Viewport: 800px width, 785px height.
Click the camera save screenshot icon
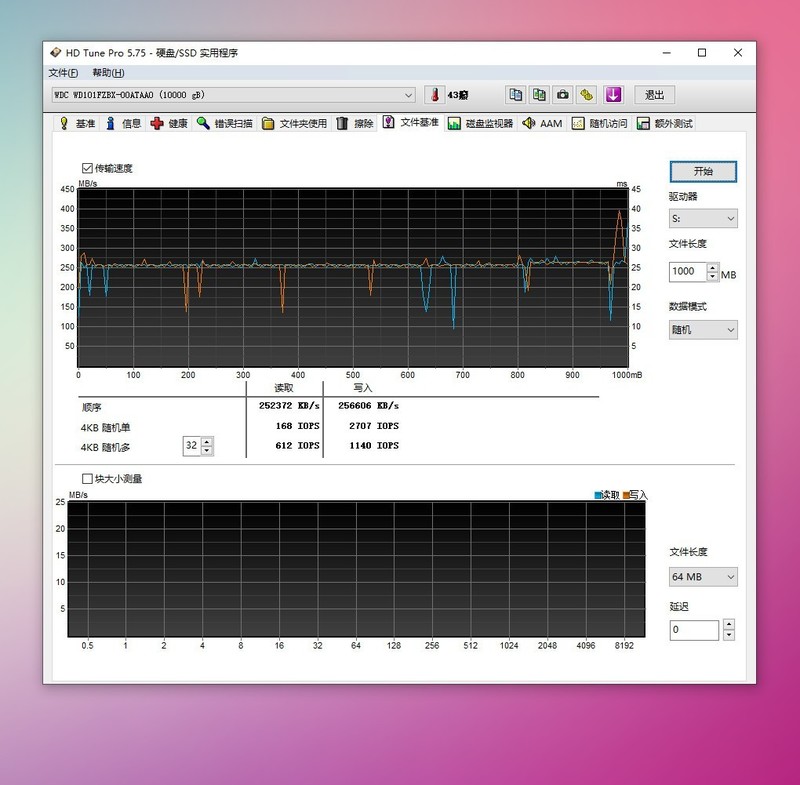[563, 95]
